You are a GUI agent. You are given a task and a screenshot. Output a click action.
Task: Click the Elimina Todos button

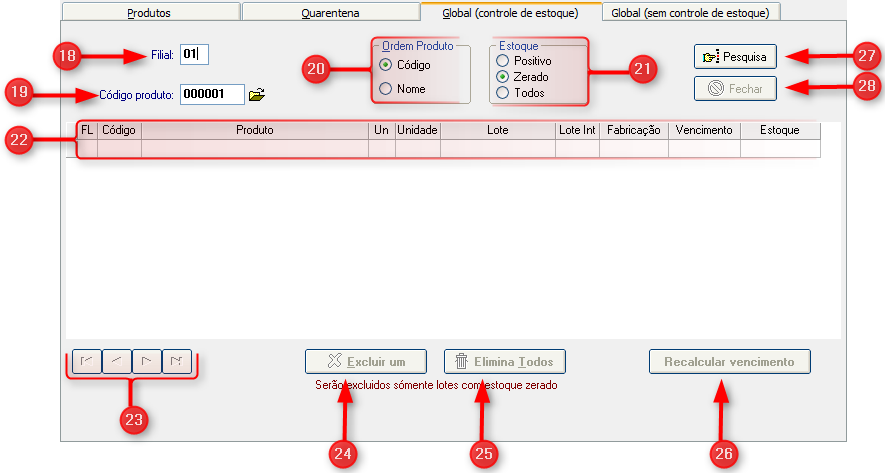point(505,361)
